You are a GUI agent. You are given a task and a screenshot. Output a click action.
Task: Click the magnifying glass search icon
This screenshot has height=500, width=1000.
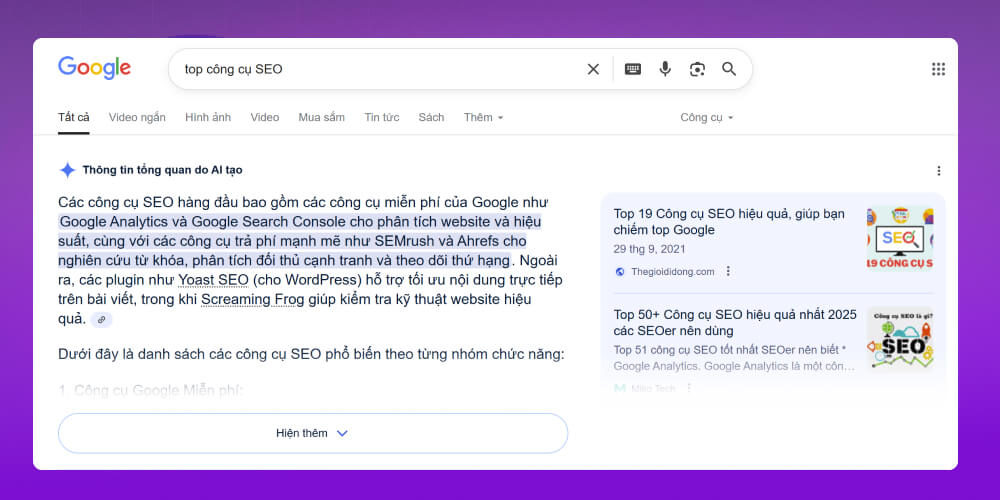pos(729,69)
